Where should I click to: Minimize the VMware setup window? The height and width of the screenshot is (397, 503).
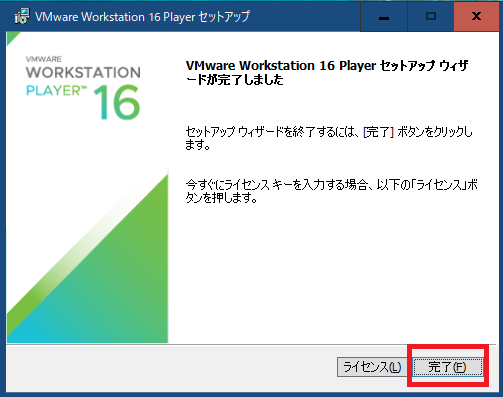[x=384, y=16]
